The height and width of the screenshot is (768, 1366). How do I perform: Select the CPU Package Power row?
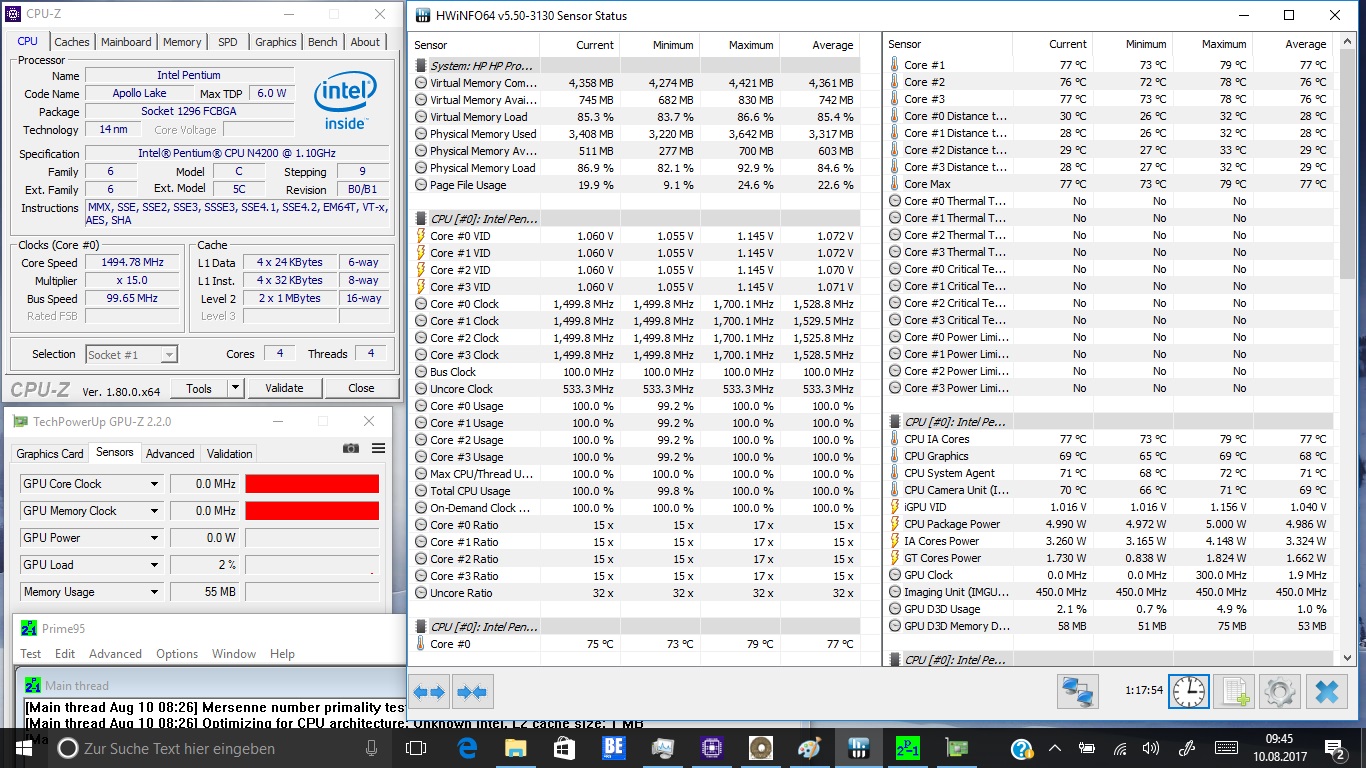(x=1109, y=524)
